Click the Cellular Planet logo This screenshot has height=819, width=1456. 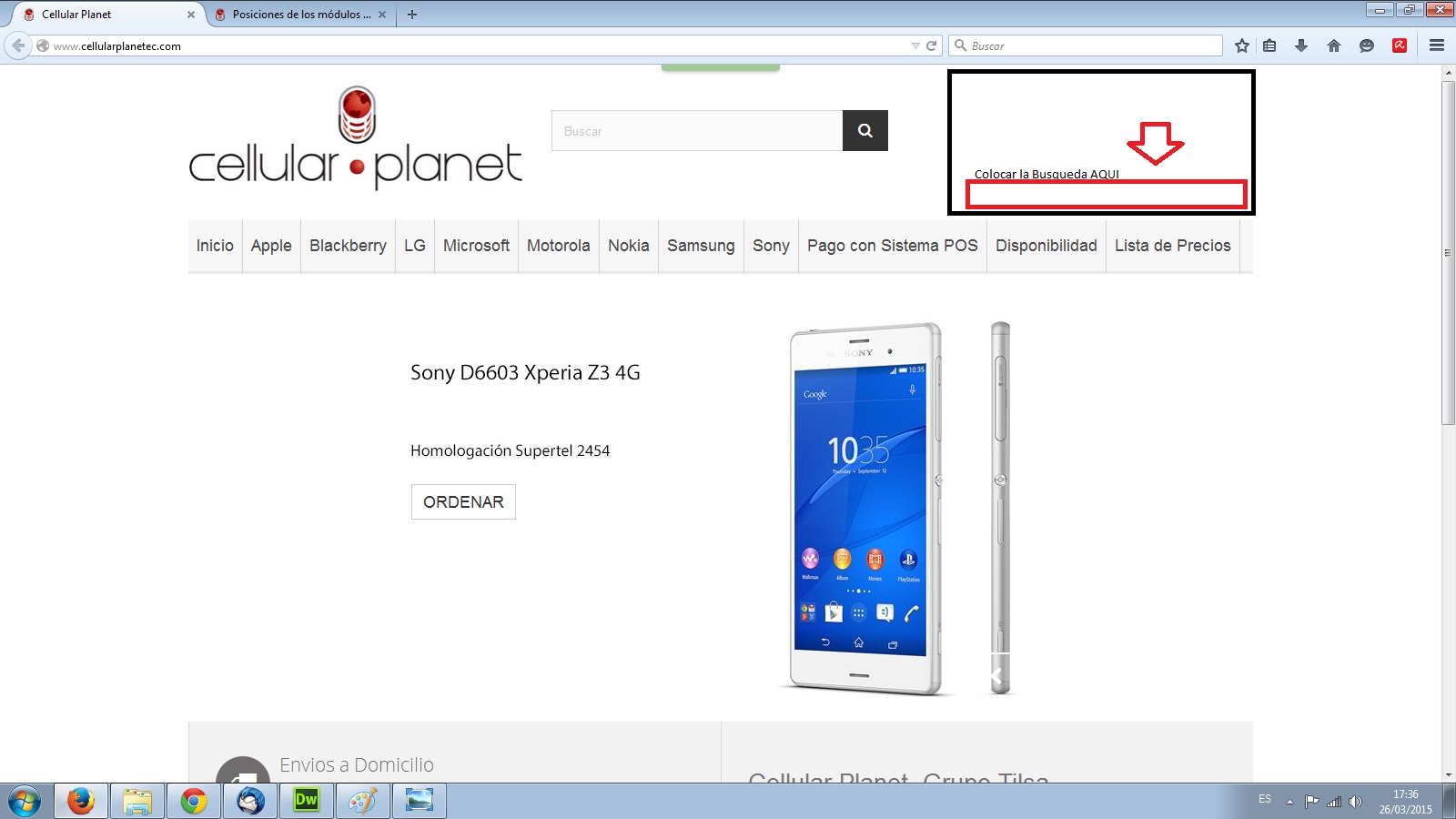[x=355, y=136]
